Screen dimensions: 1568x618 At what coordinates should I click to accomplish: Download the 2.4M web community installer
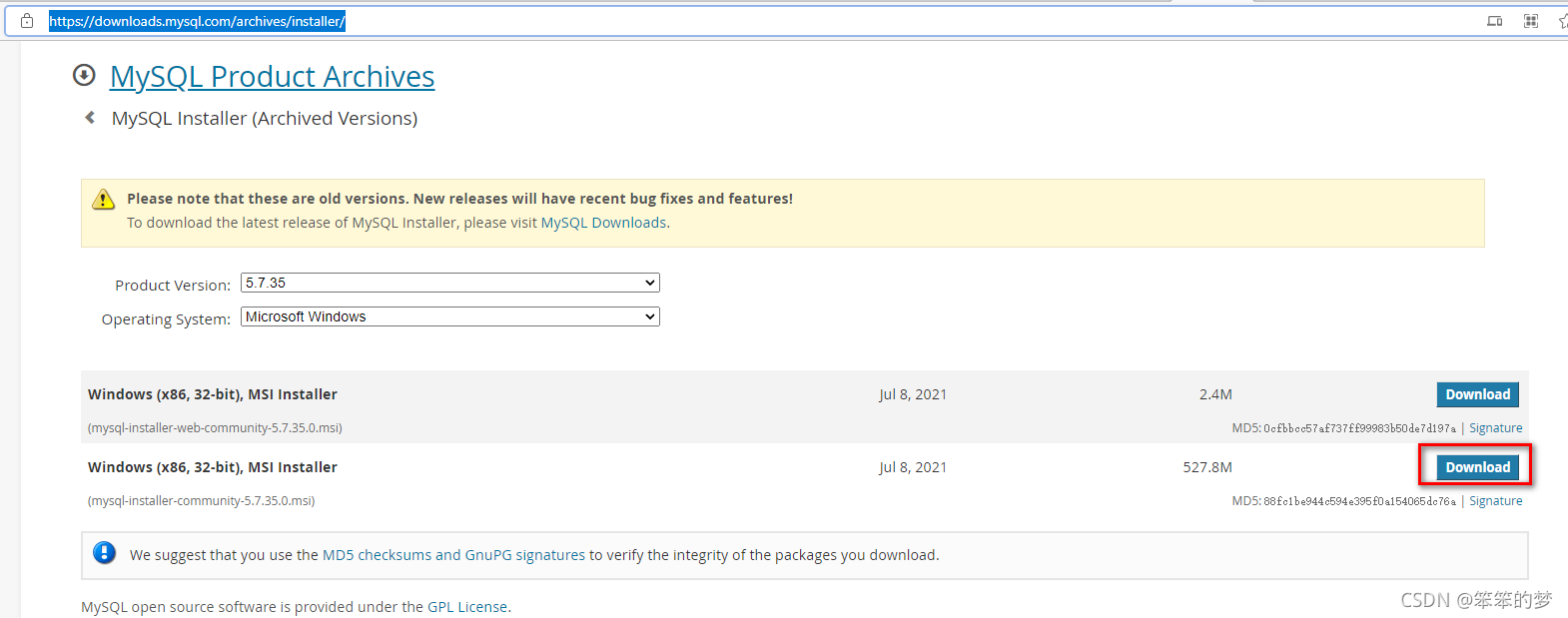tap(1478, 394)
